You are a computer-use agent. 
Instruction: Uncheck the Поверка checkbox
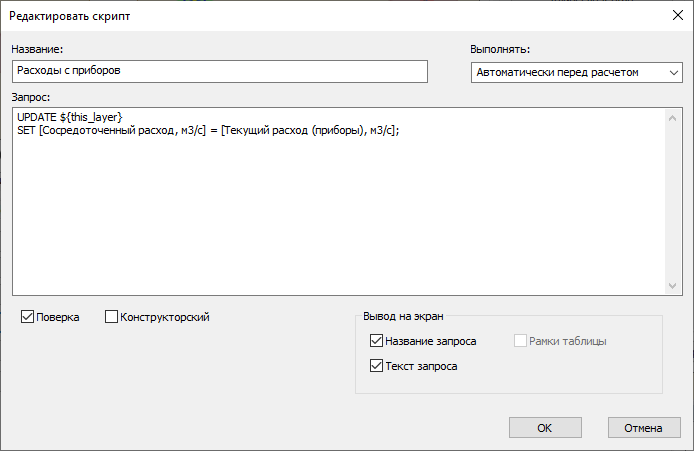click(x=28, y=317)
